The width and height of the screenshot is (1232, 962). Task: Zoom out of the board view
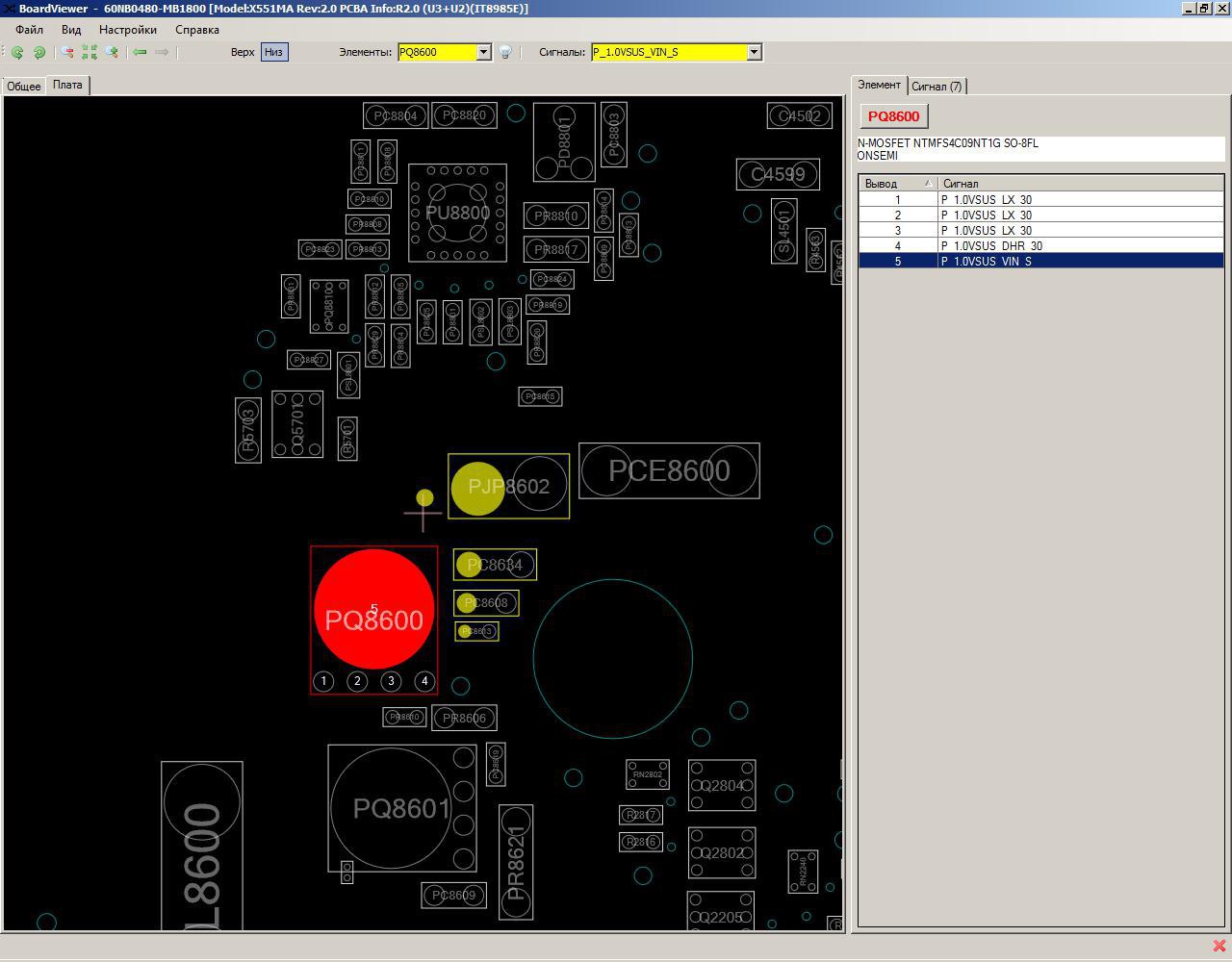[x=67, y=52]
